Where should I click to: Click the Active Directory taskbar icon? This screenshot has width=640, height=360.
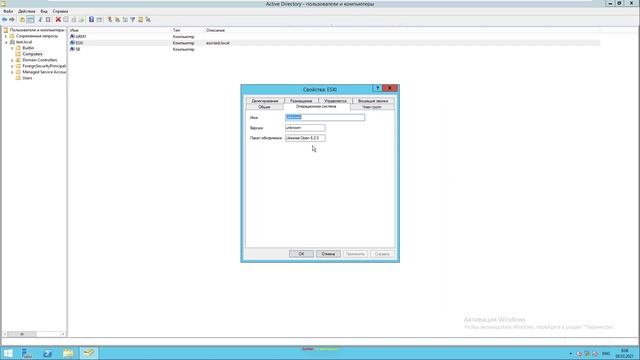[89, 353]
